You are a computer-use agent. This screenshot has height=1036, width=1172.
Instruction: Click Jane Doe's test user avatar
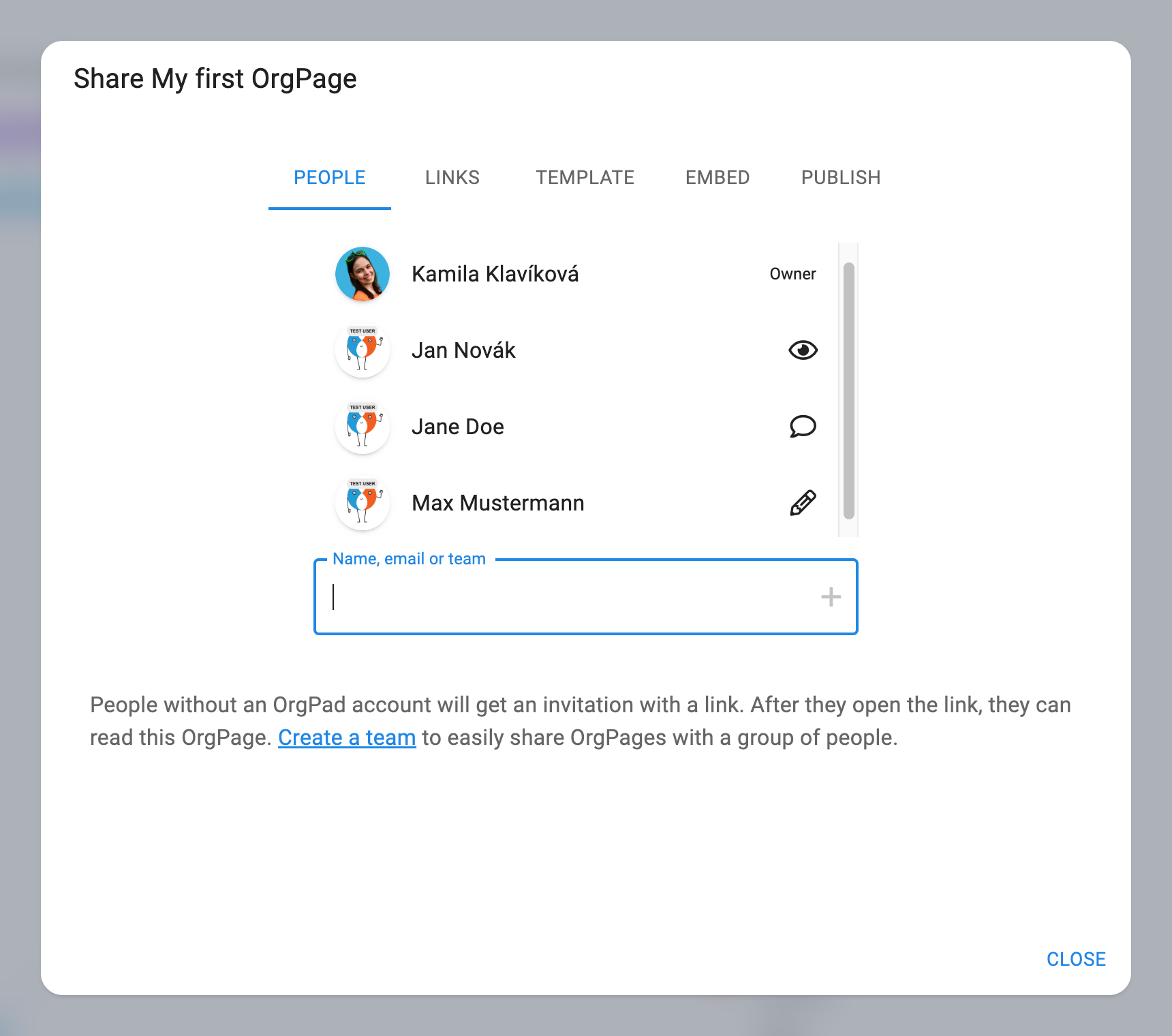(x=363, y=427)
